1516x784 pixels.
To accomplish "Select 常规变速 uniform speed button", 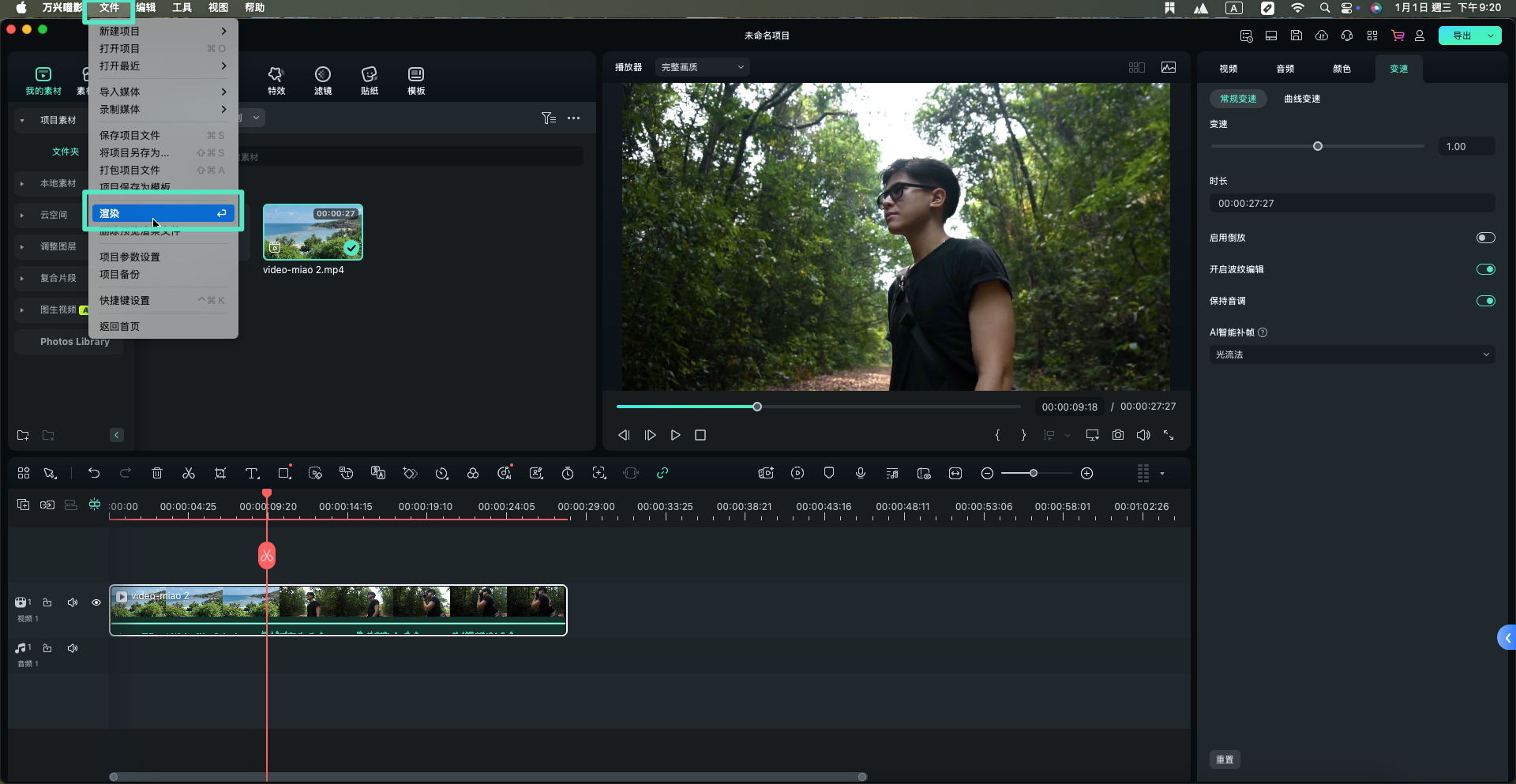I will coord(1238,99).
